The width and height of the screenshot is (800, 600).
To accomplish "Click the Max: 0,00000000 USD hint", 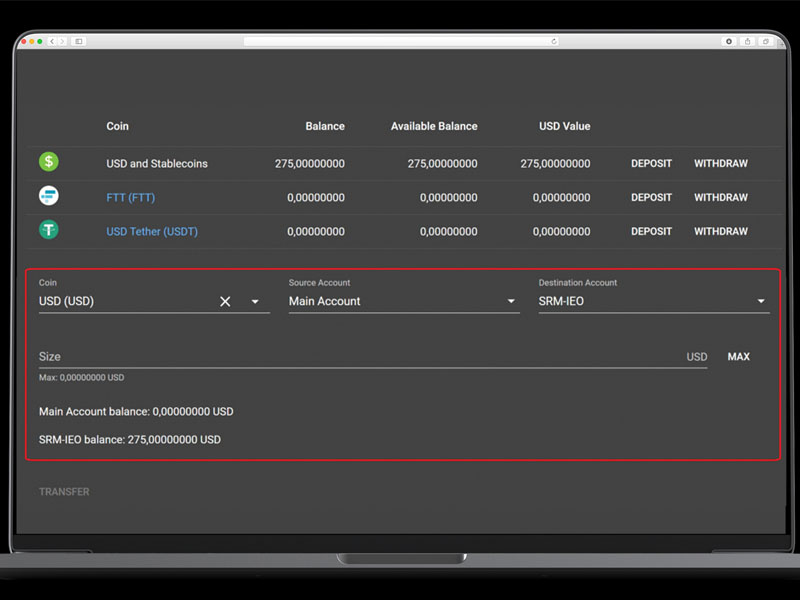I will [82, 378].
